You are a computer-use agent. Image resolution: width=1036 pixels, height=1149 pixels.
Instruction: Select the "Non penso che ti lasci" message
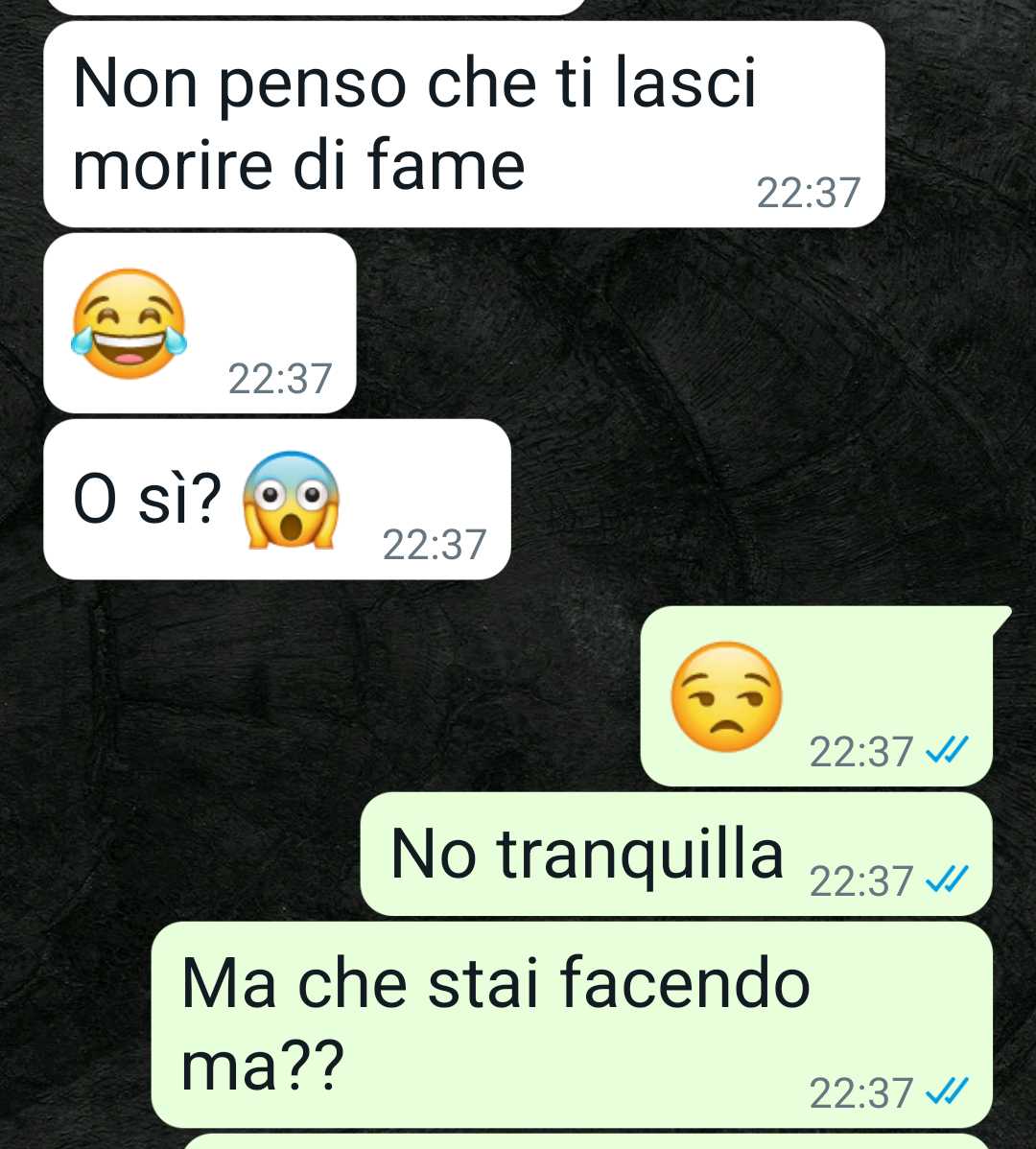pyautogui.click(x=463, y=124)
